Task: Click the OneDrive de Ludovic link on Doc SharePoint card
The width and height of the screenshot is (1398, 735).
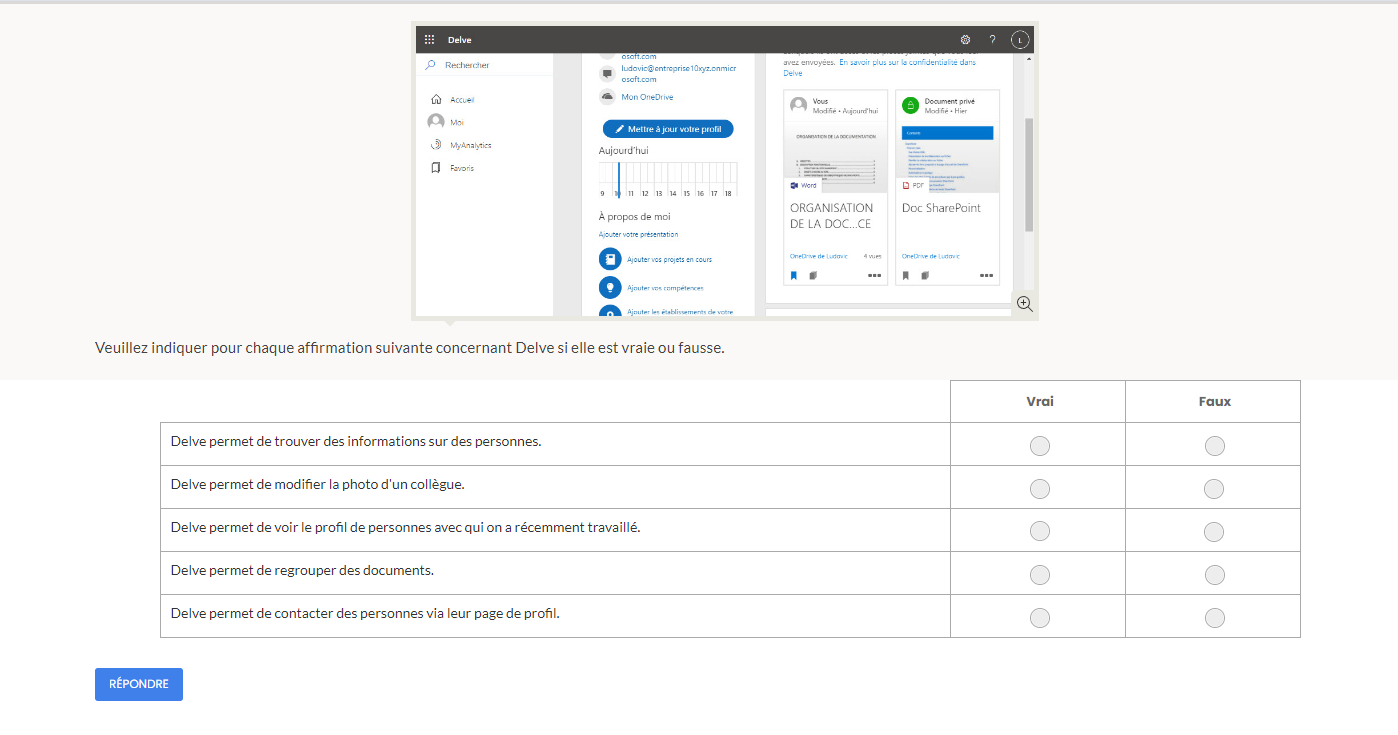Action: click(x=931, y=256)
